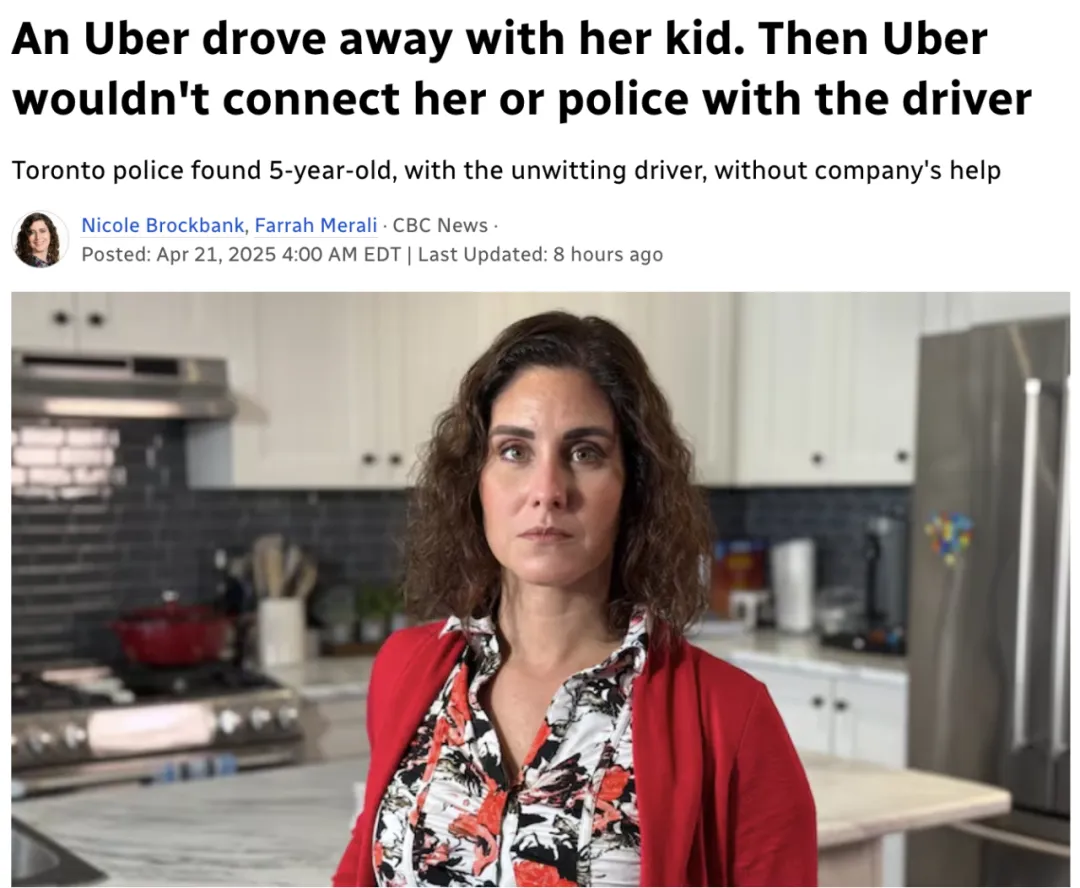Click the CBC News source label
This screenshot has height=888, width=1080.
pyautogui.click(x=439, y=225)
